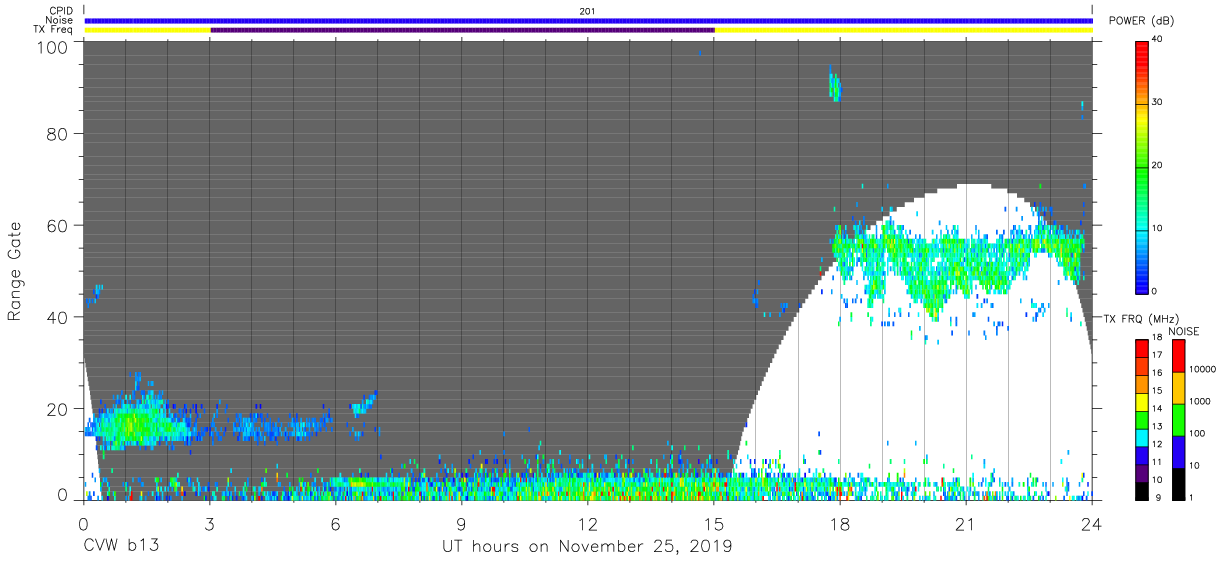Click the purple segment of the TX Freq bar

click(462, 30)
